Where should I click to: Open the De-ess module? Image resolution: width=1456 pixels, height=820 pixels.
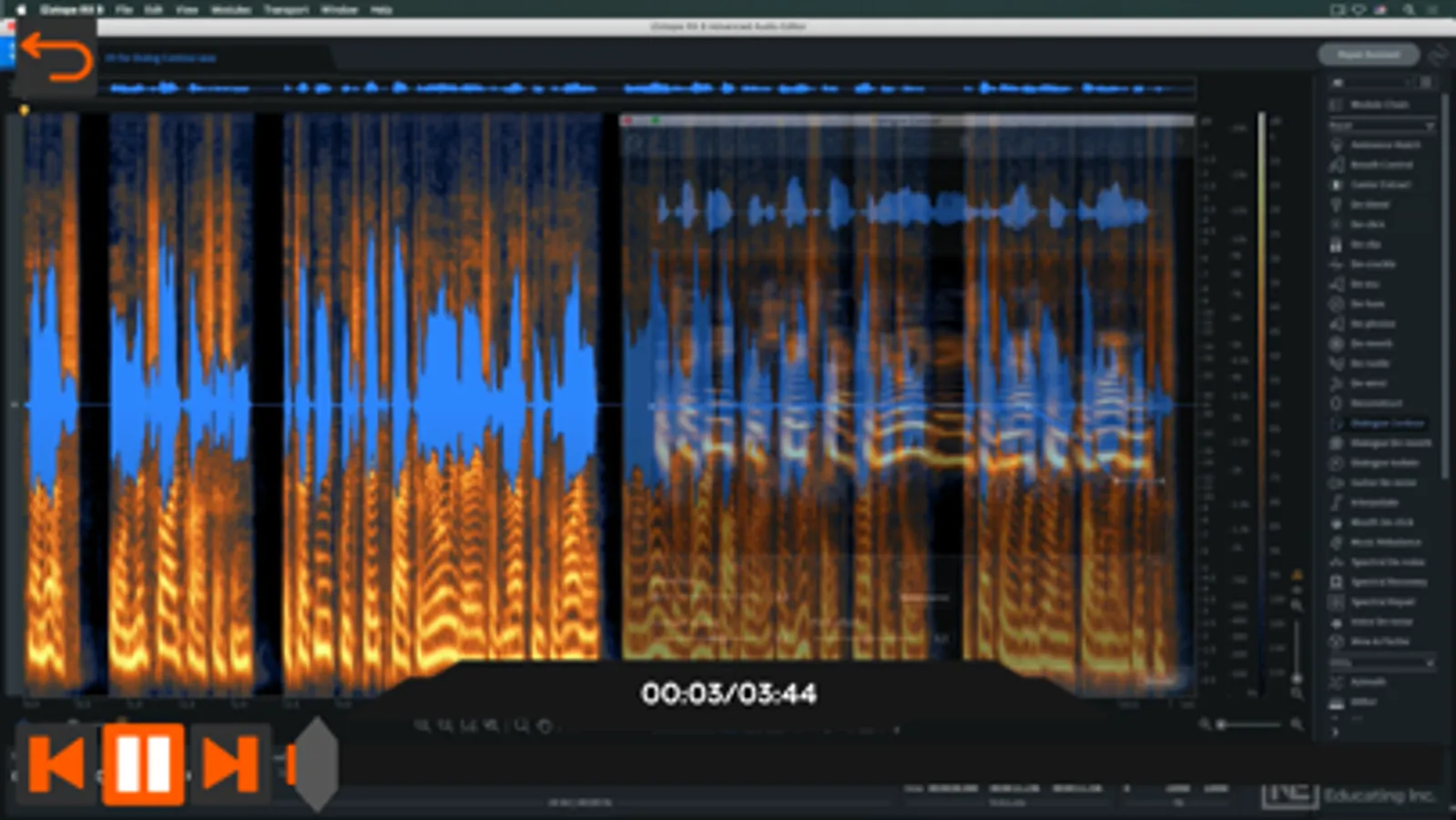pos(1357,284)
